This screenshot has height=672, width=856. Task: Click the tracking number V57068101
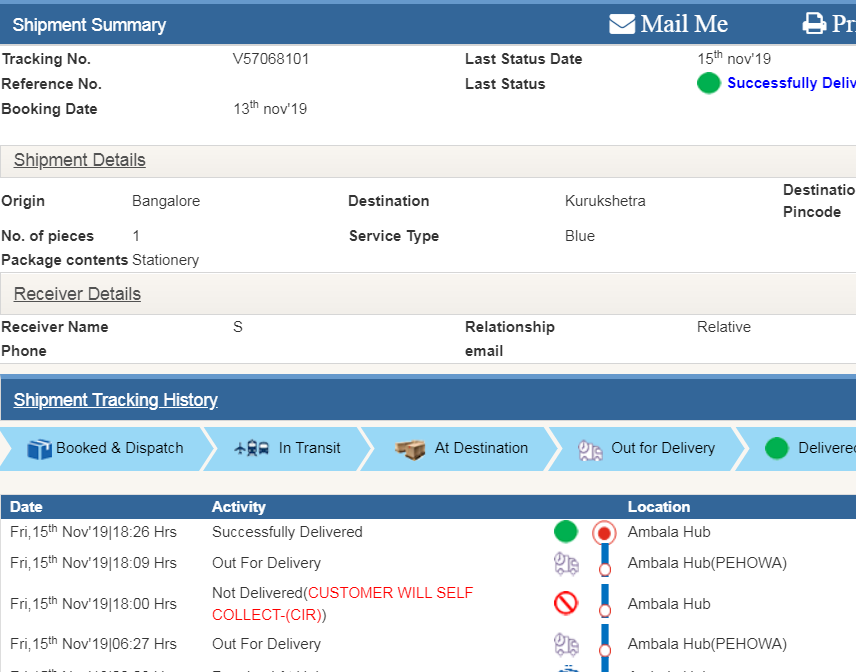pyautogui.click(x=271, y=59)
